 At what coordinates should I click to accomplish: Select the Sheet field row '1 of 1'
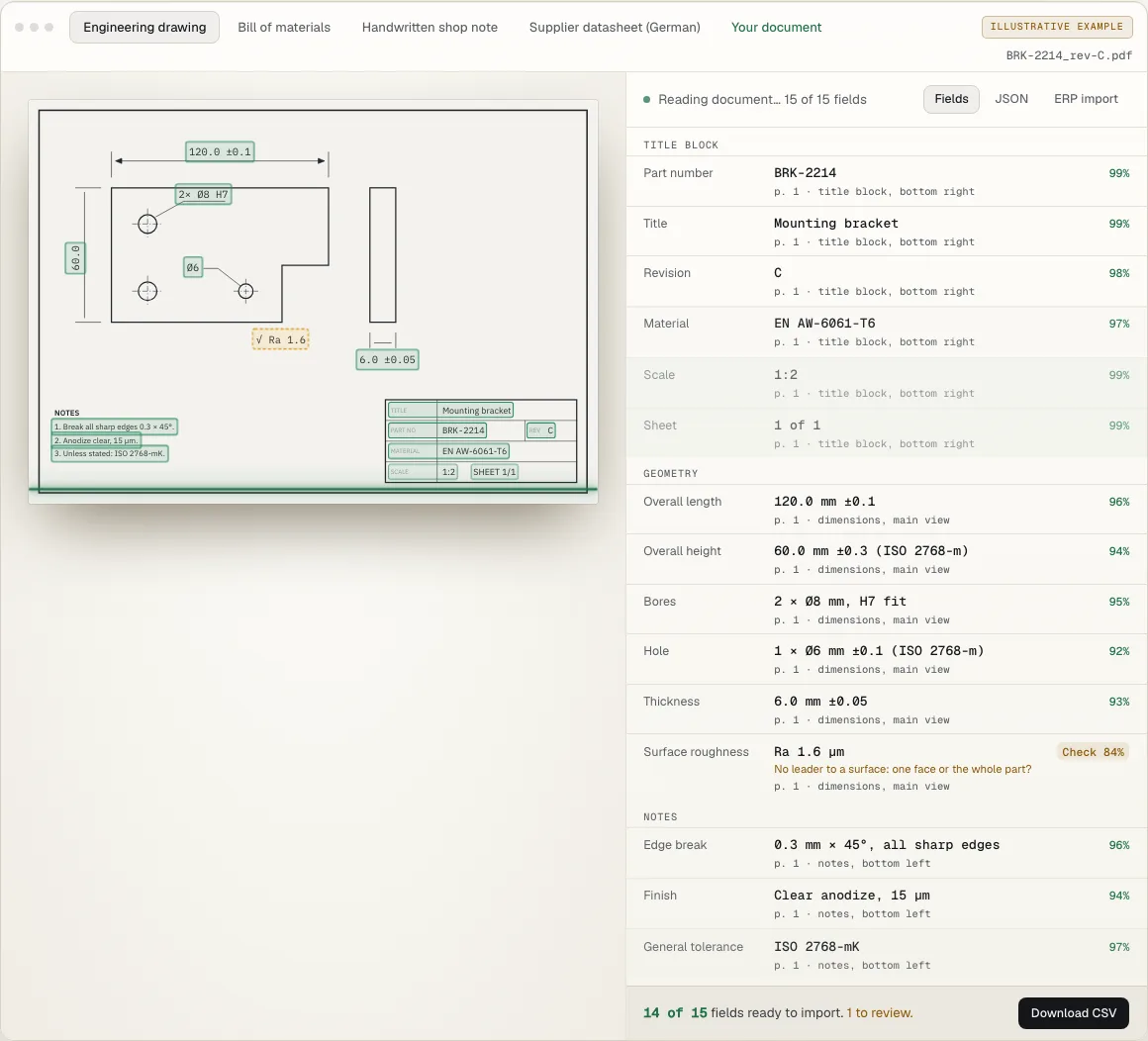887,433
